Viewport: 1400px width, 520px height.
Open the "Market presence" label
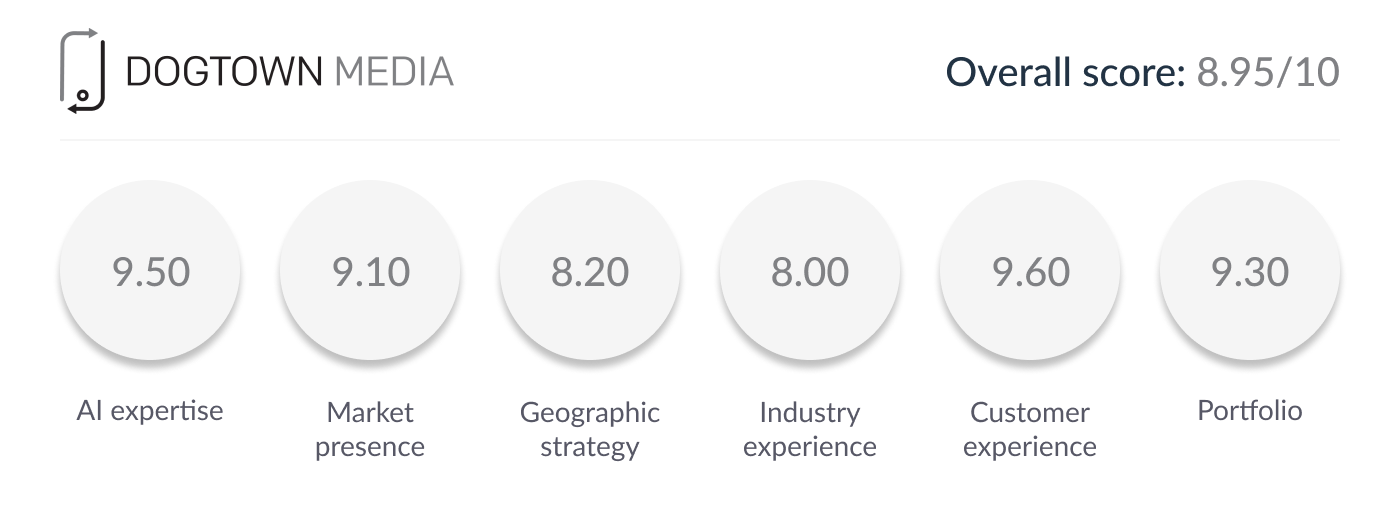coord(370,429)
